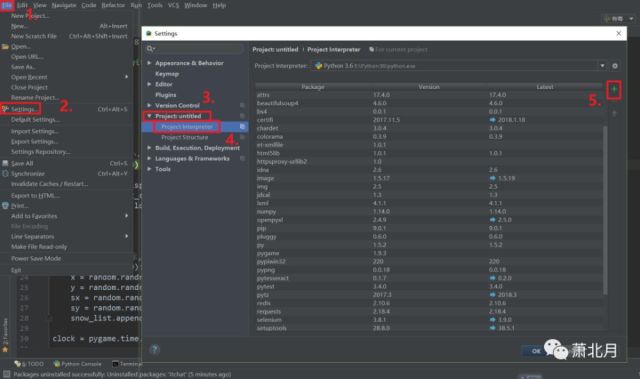This screenshot has width=640, height=379.
Task: Click the tool window toggle icon in status bar
Action: pos(6,374)
